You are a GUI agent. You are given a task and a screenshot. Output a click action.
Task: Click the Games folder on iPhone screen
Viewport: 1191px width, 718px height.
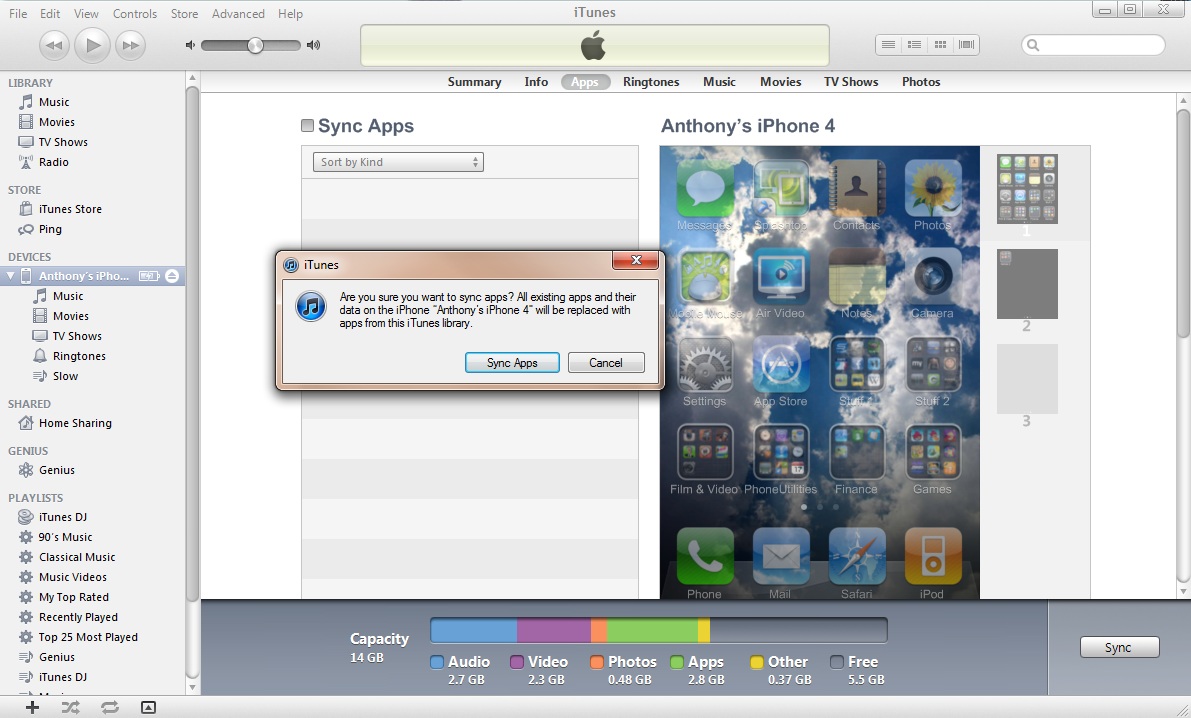coord(933,453)
